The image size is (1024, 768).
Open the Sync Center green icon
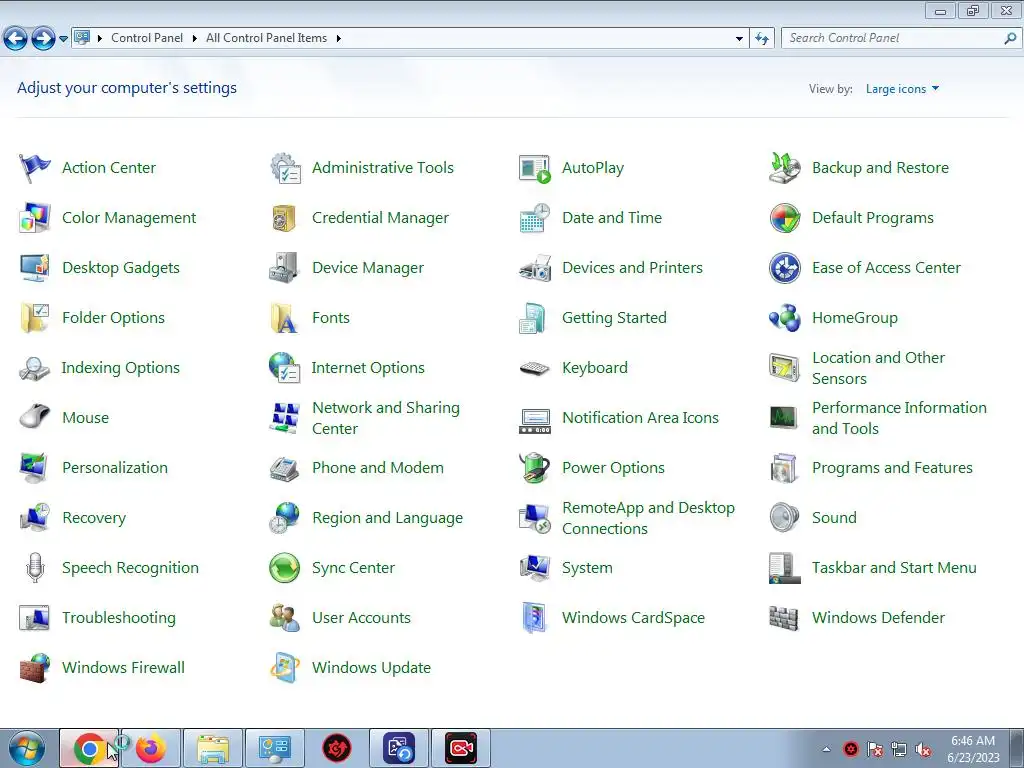pos(285,568)
